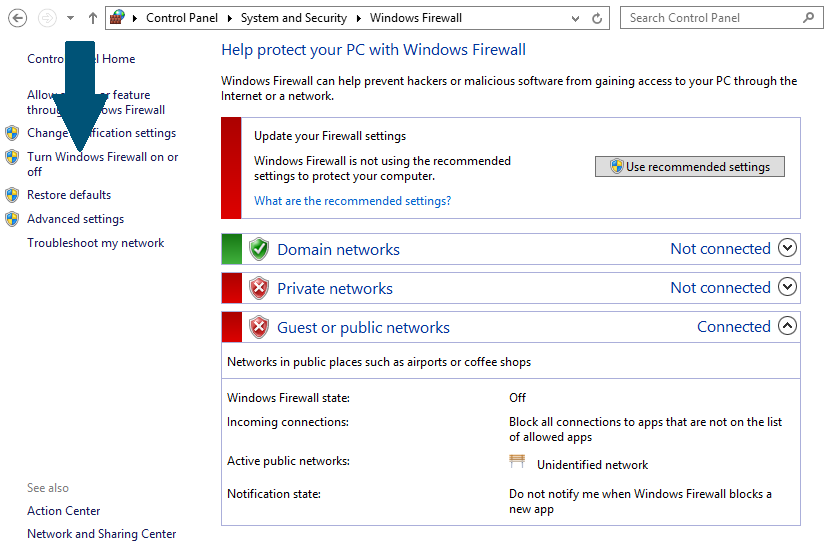This screenshot has width=832, height=544.
Task: Click the Use recommended settings button
Action: coord(690,167)
